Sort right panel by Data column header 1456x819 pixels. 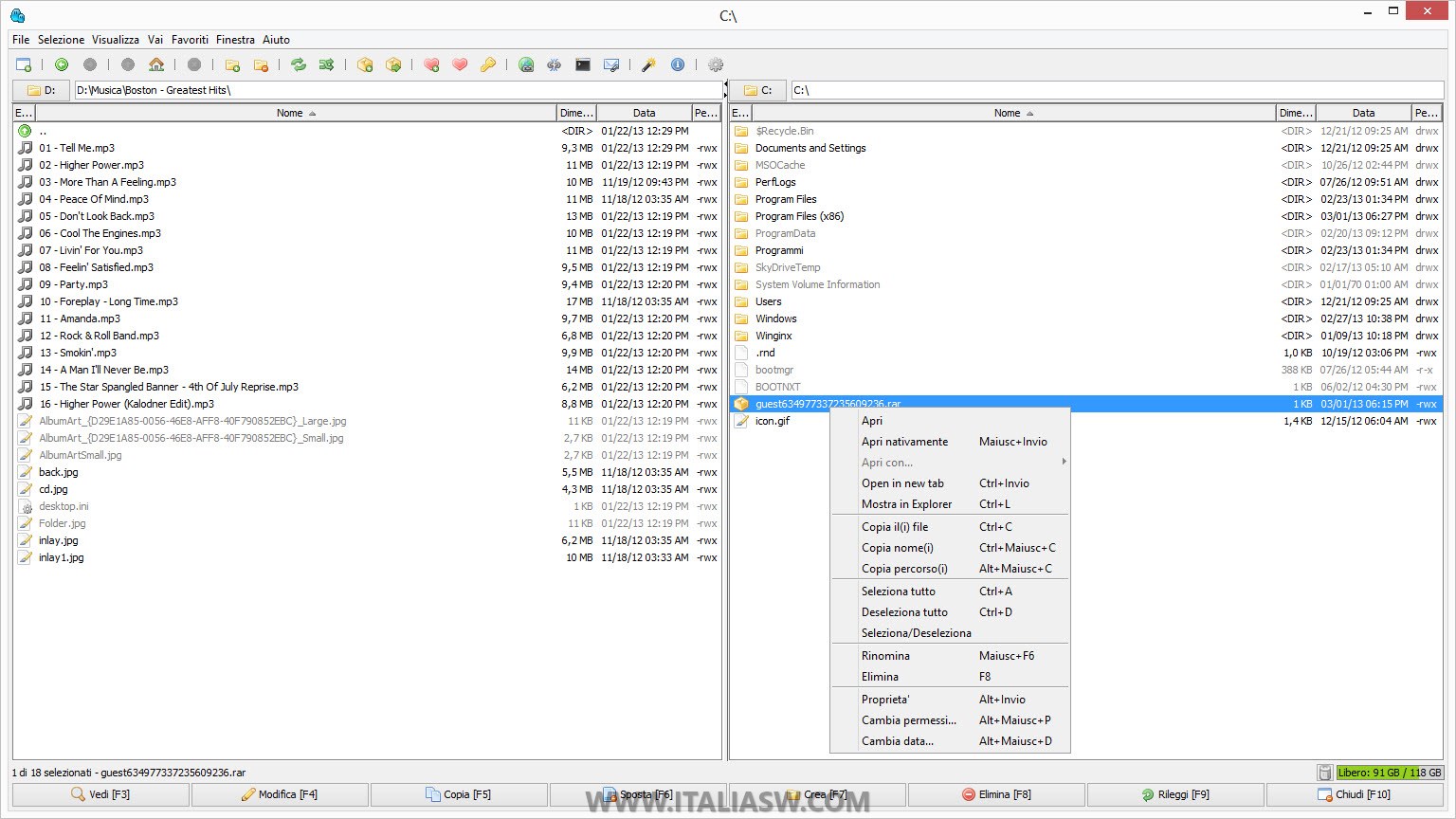coord(1363,113)
